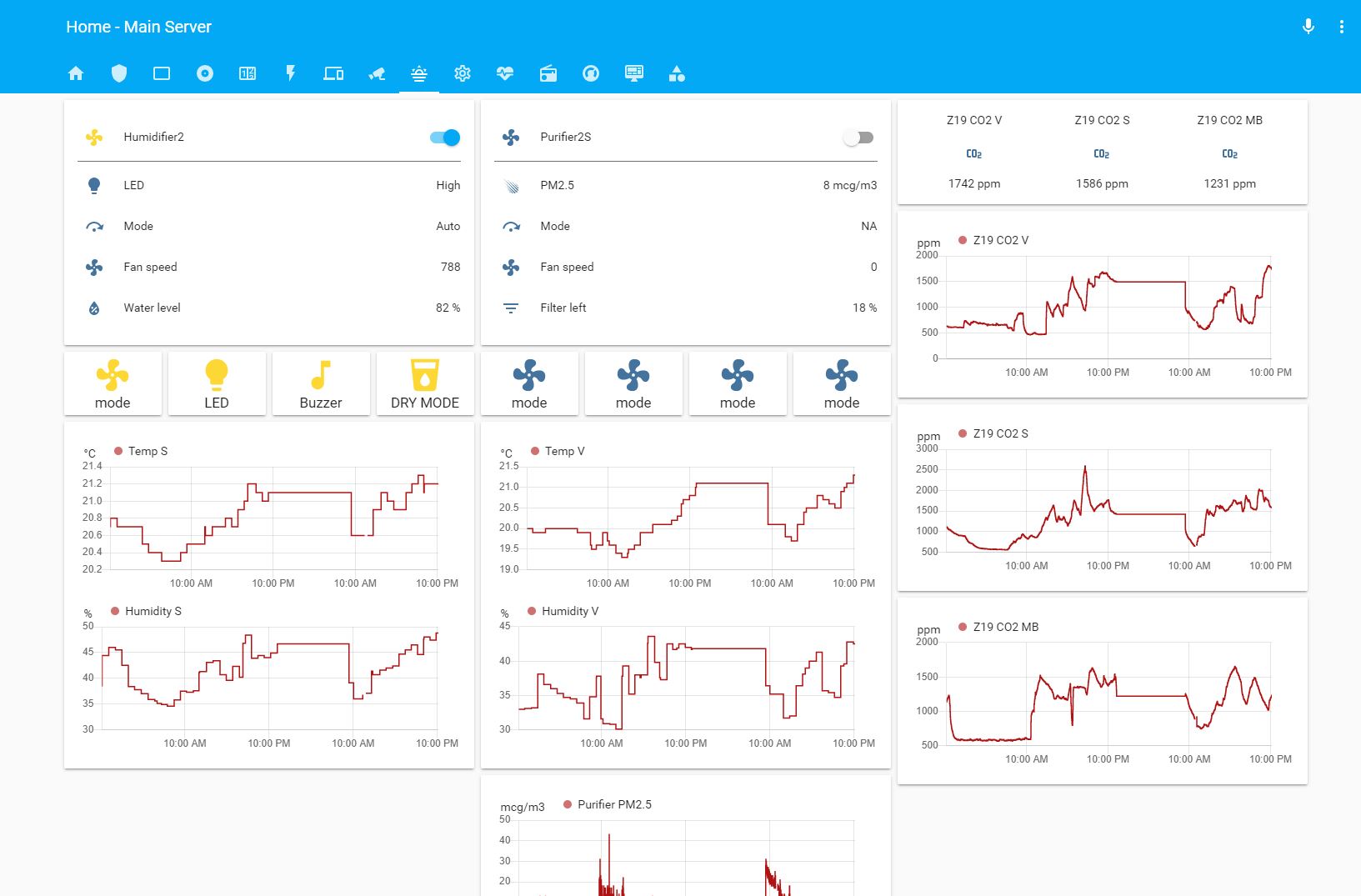The image size is (1361, 896).
Task: Open the radio tab icon
Action: click(548, 73)
